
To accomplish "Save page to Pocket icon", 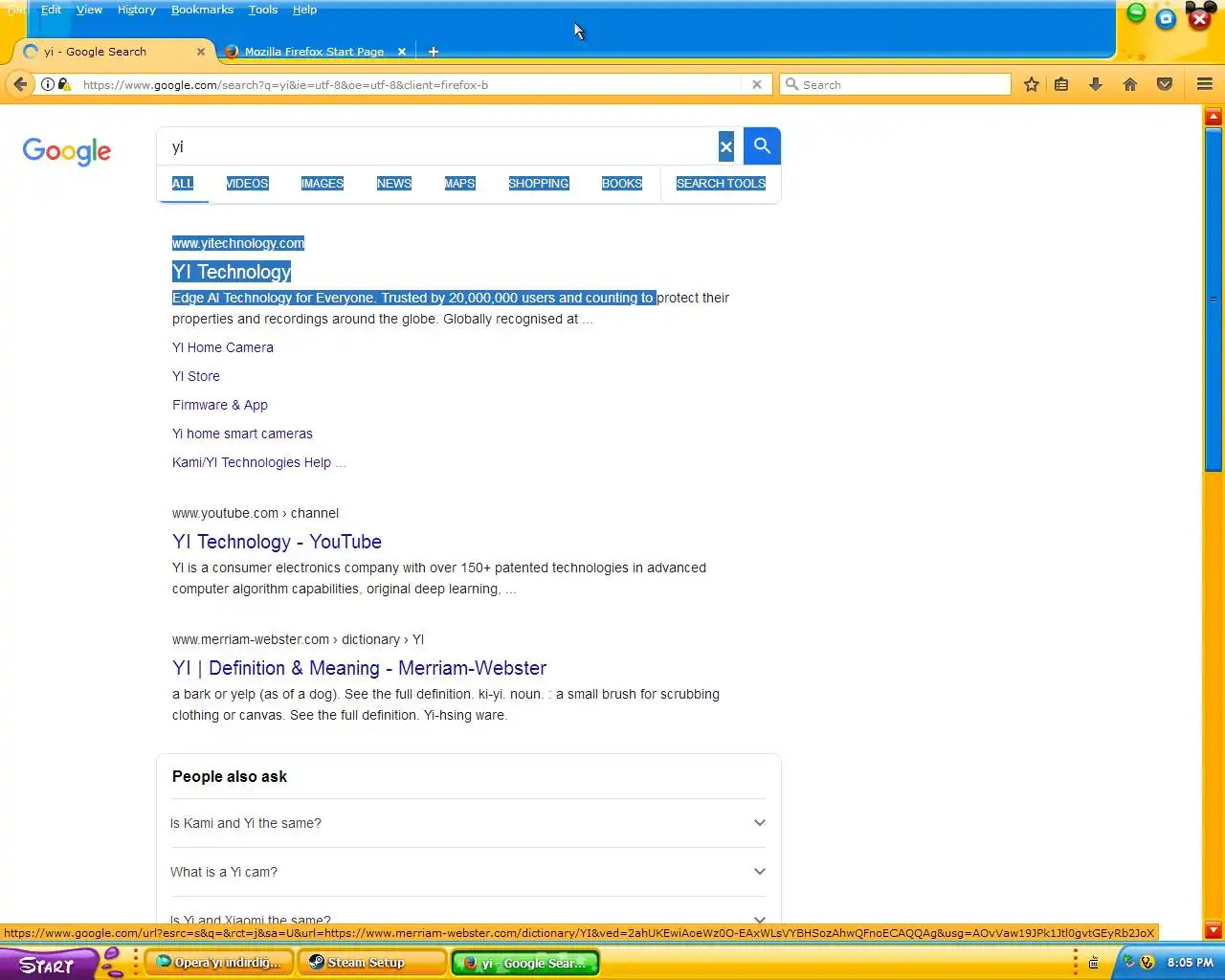I will (x=1165, y=84).
